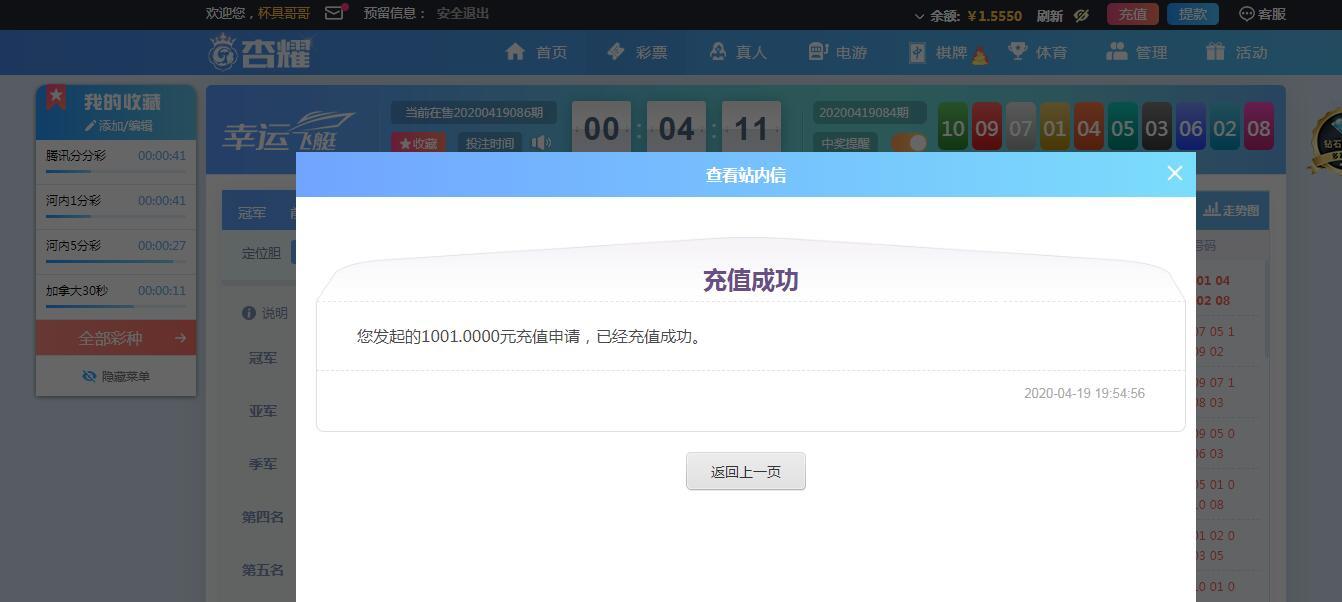This screenshot has height=602, width=1342.
Task: Open the mail envelope icon
Action: (335, 13)
